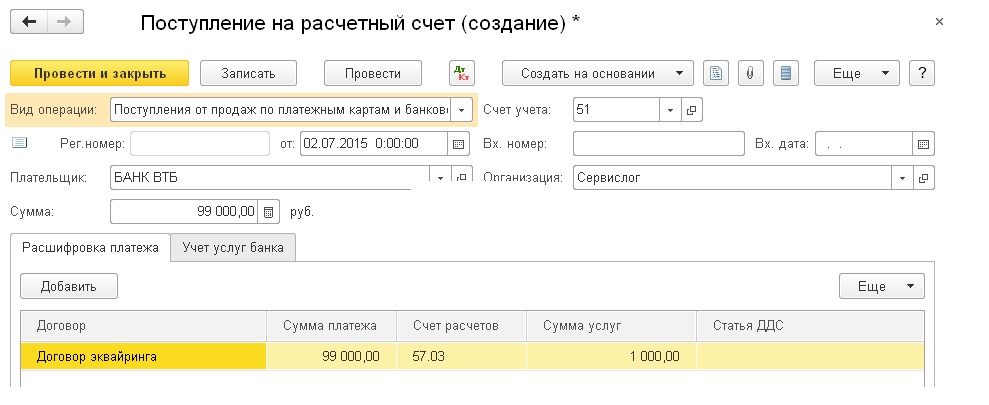Click Провести и закрыть
989x405 pixels.
(100, 73)
